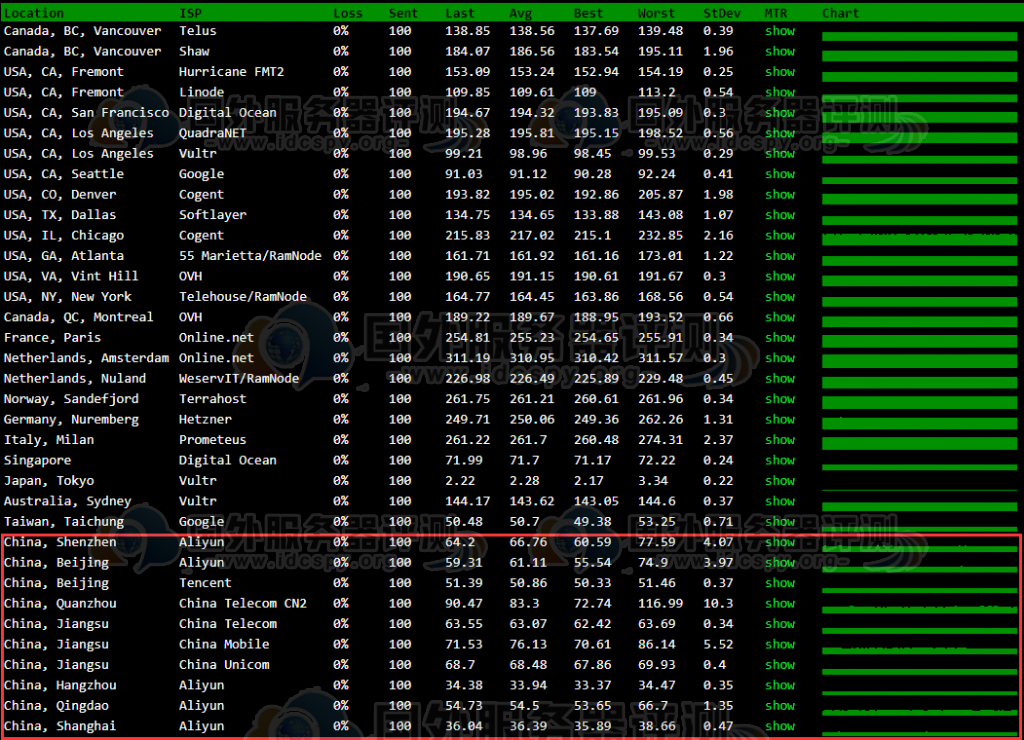Screen dimensions: 1024x740
Task: Click the ISP column header
Action: pos(189,13)
